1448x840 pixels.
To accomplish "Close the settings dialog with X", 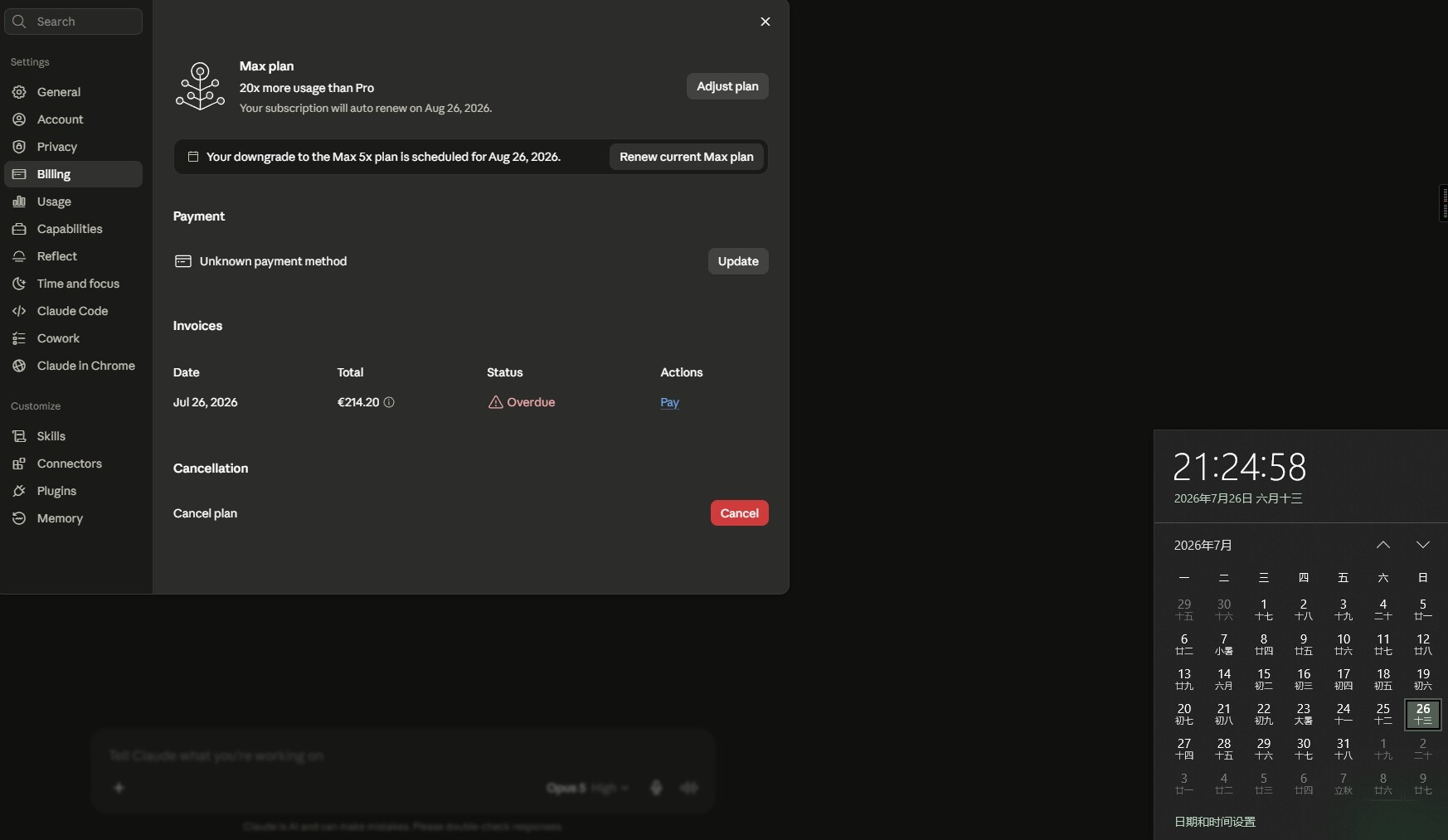I will click(765, 22).
